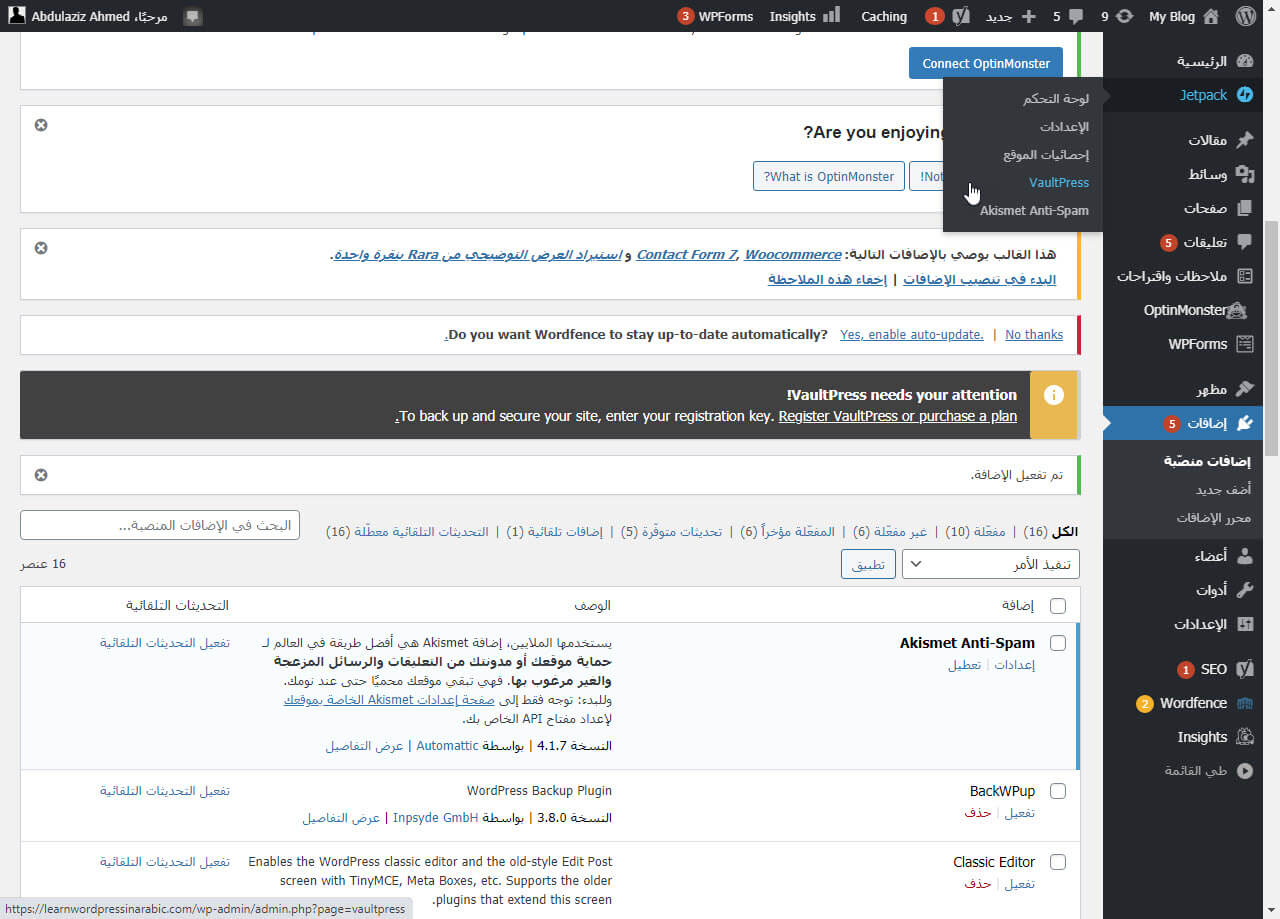Open comments icon تعليقات in sidebar
The height and width of the screenshot is (919, 1280).
coord(1245,242)
